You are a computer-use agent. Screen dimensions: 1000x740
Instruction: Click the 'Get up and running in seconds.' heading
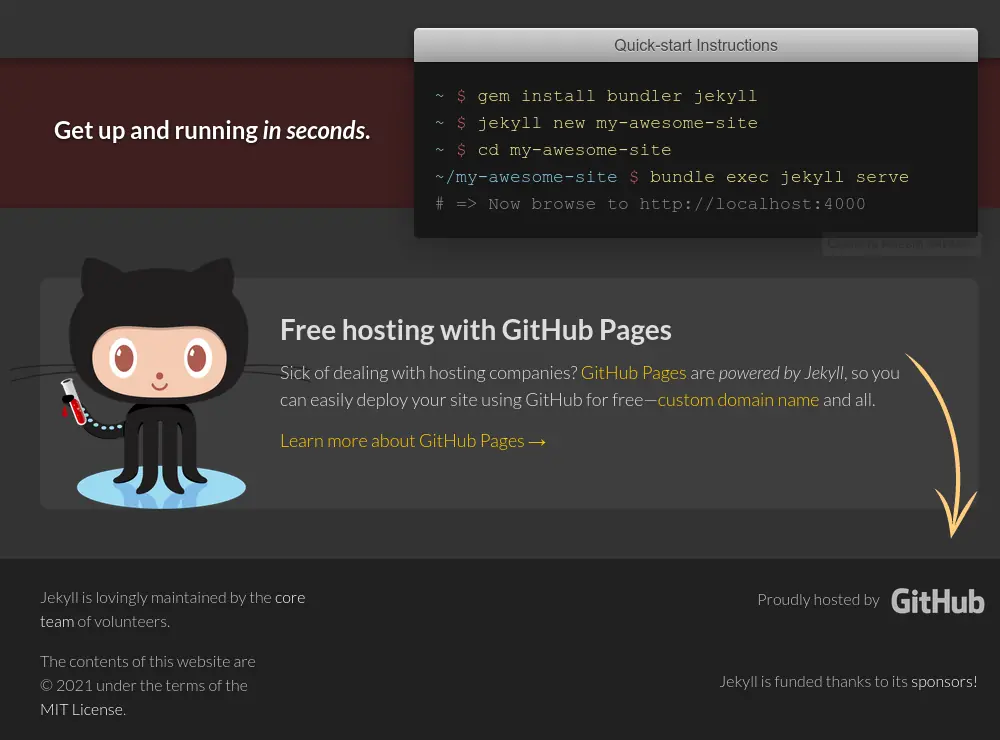click(x=212, y=130)
